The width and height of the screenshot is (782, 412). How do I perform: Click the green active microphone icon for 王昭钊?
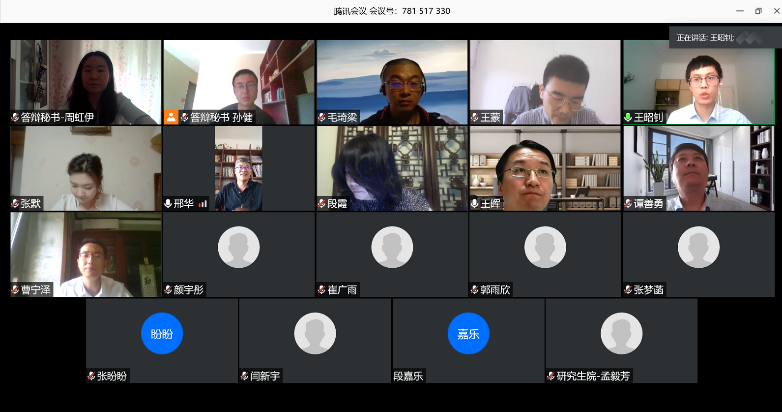click(x=628, y=117)
